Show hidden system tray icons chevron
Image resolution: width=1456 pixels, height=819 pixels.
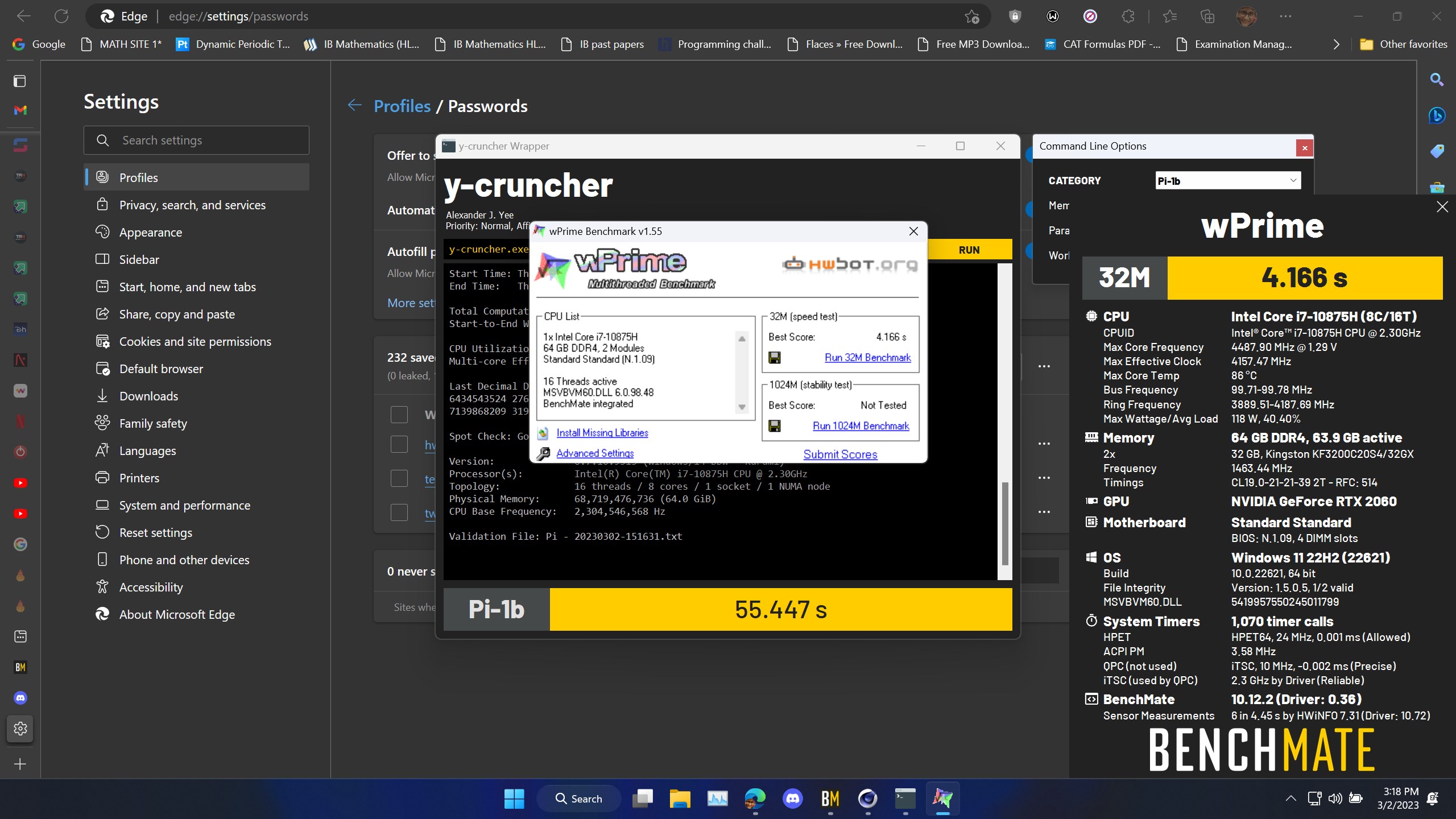click(1290, 799)
